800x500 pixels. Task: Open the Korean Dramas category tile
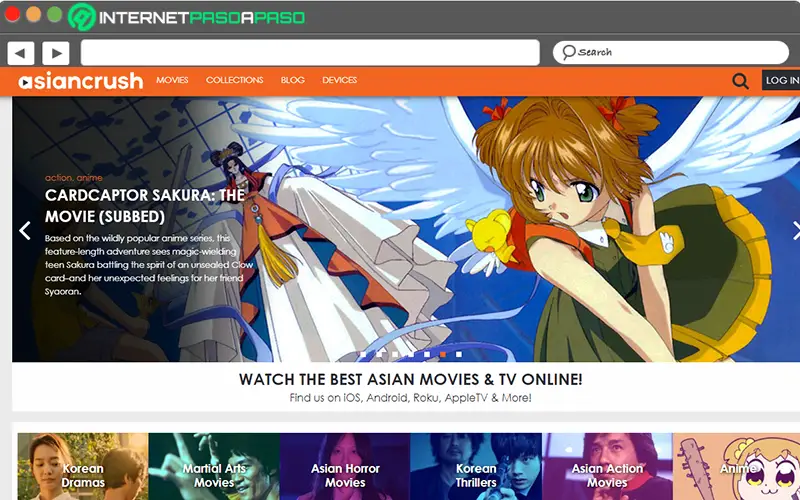pyautogui.click(x=83, y=466)
